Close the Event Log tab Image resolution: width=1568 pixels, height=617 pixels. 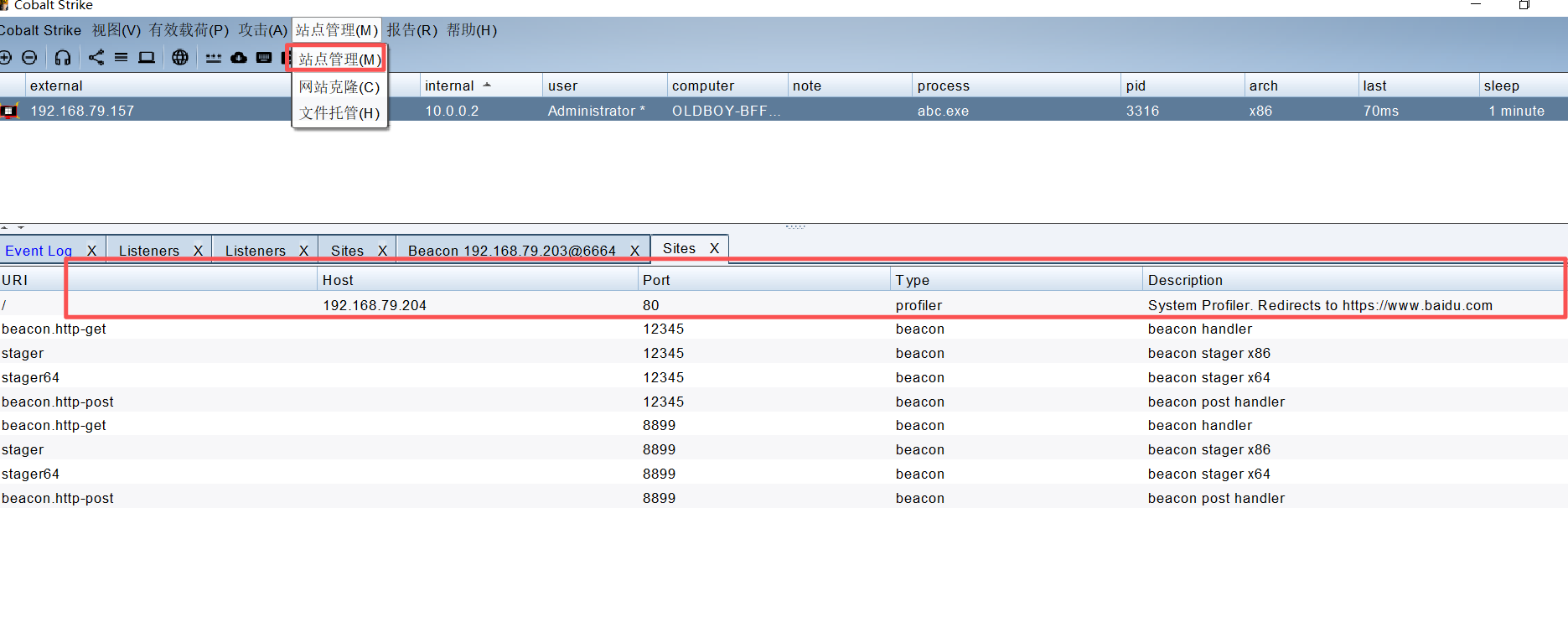[91, 251]
